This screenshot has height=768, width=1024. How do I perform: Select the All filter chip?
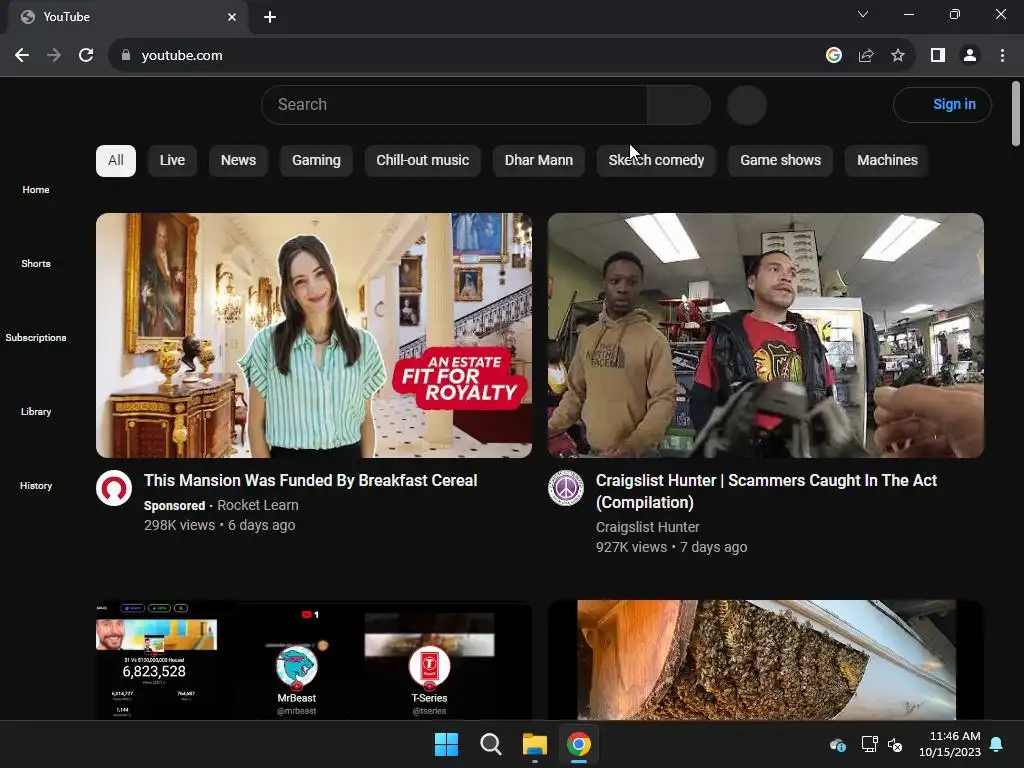point(116,161)
